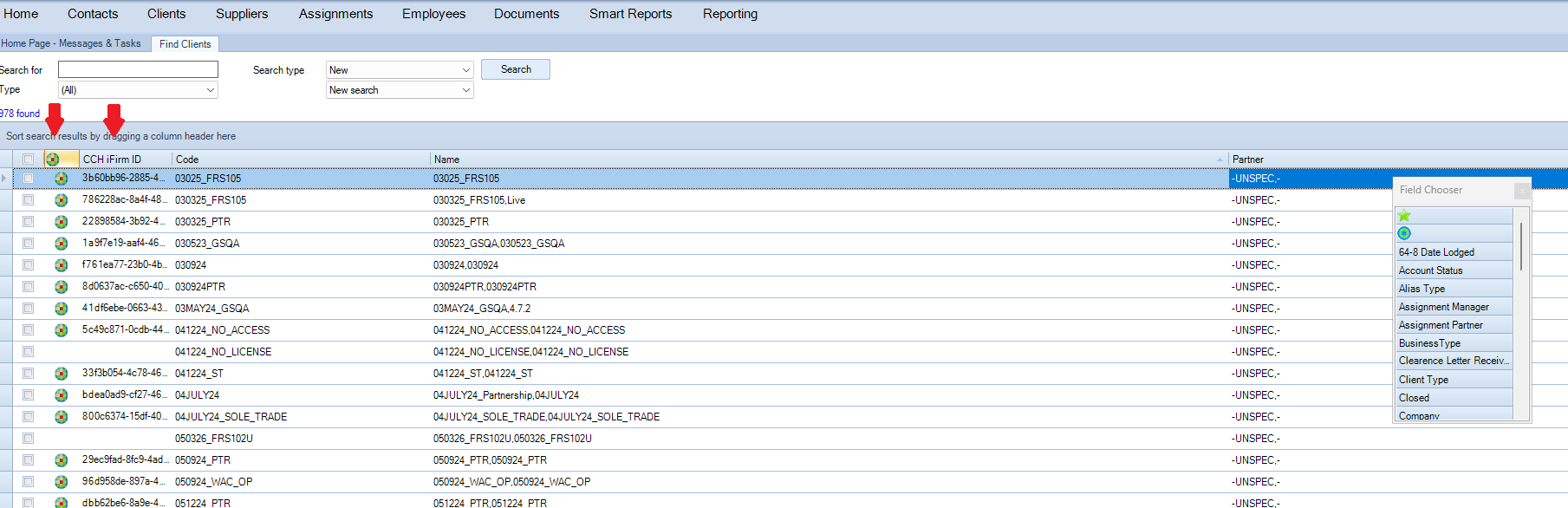Select 'Clearence Letter Receiv..' in Field Chooser

point(1454,361)
